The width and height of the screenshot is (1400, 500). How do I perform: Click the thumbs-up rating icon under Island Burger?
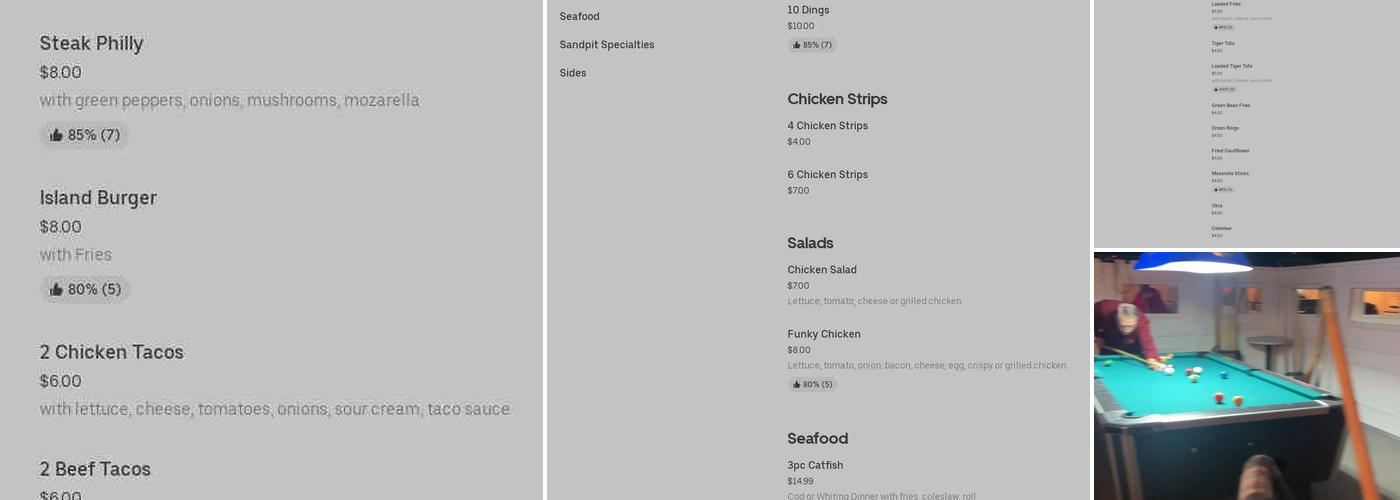point(56,290)
